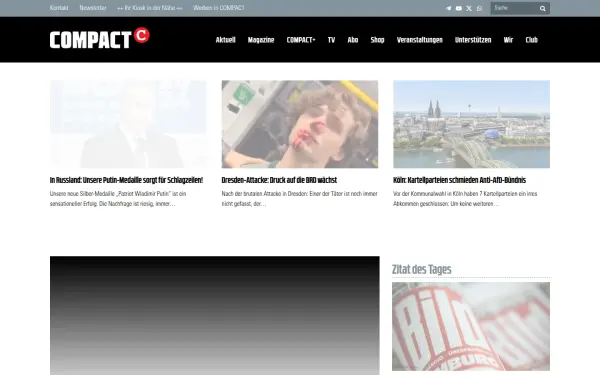Open headline 'Dresden-Attacke: Druck auf die BRD wächst'

279,180
